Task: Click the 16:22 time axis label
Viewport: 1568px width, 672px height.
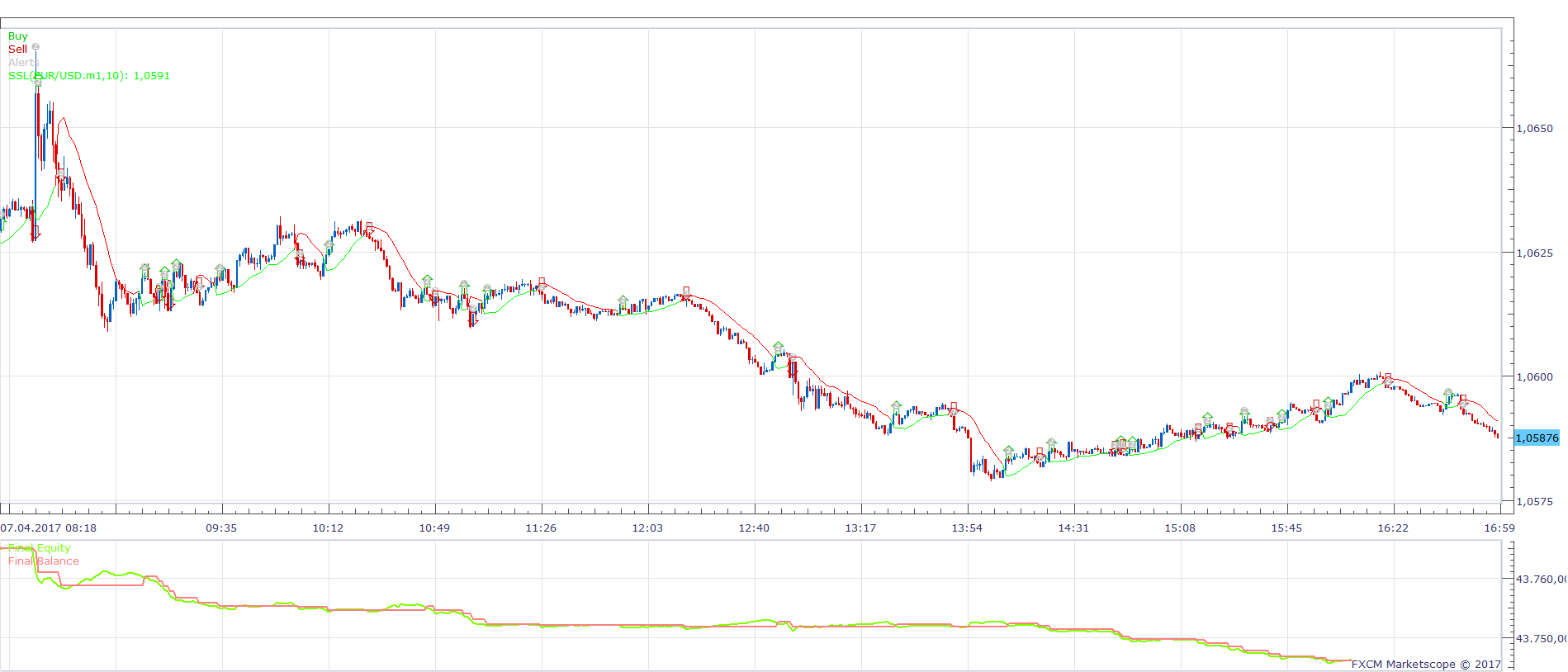Action: click(1393, 528)
